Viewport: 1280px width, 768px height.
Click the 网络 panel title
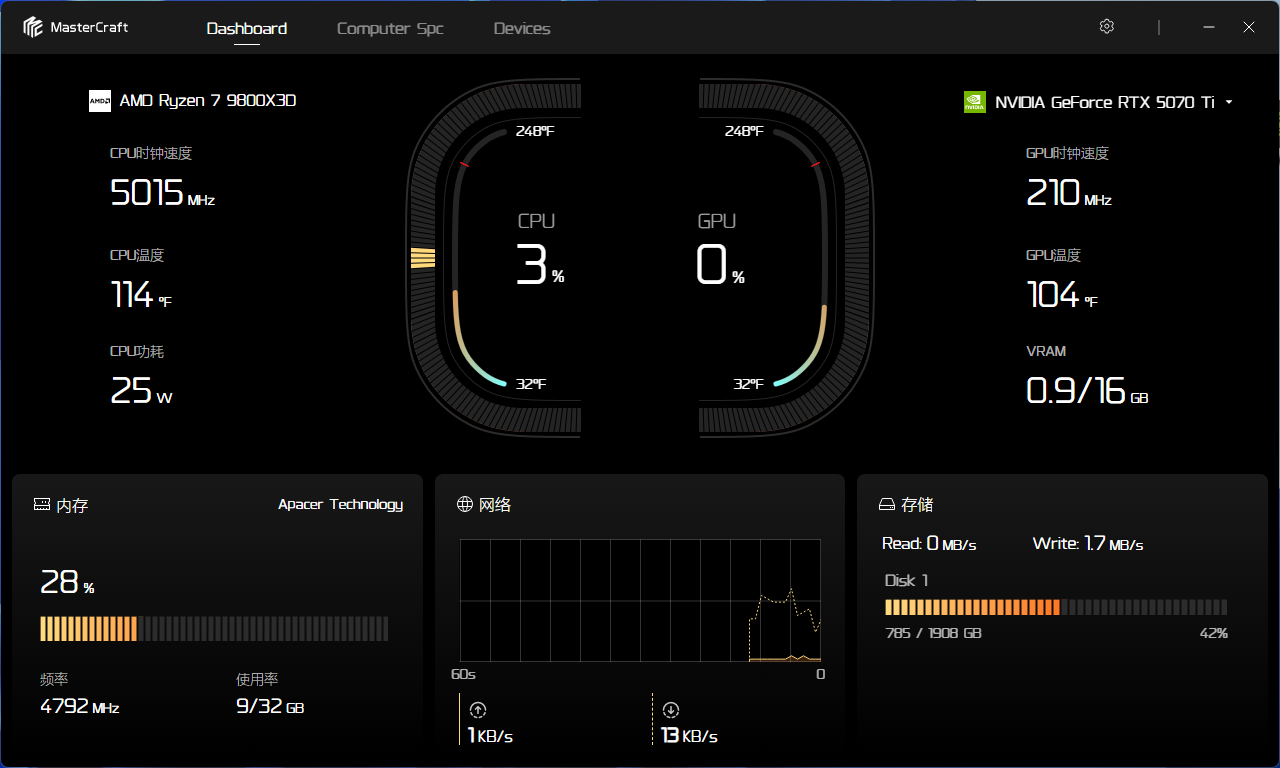coord(495,505)
